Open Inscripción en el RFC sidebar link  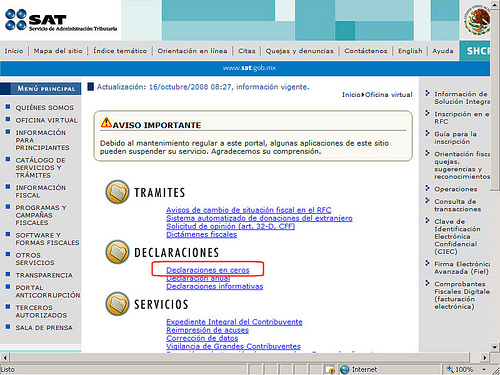pyautogui.click(x=462, y=118)
